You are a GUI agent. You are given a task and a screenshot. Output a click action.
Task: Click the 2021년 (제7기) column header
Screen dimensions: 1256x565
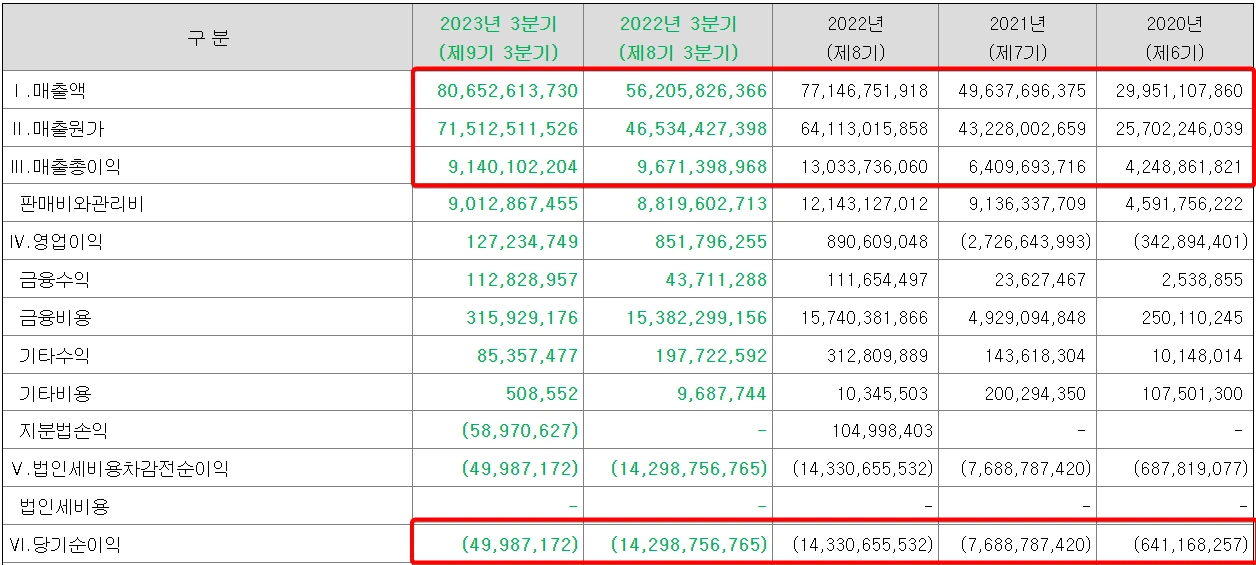click(1017, 38)
